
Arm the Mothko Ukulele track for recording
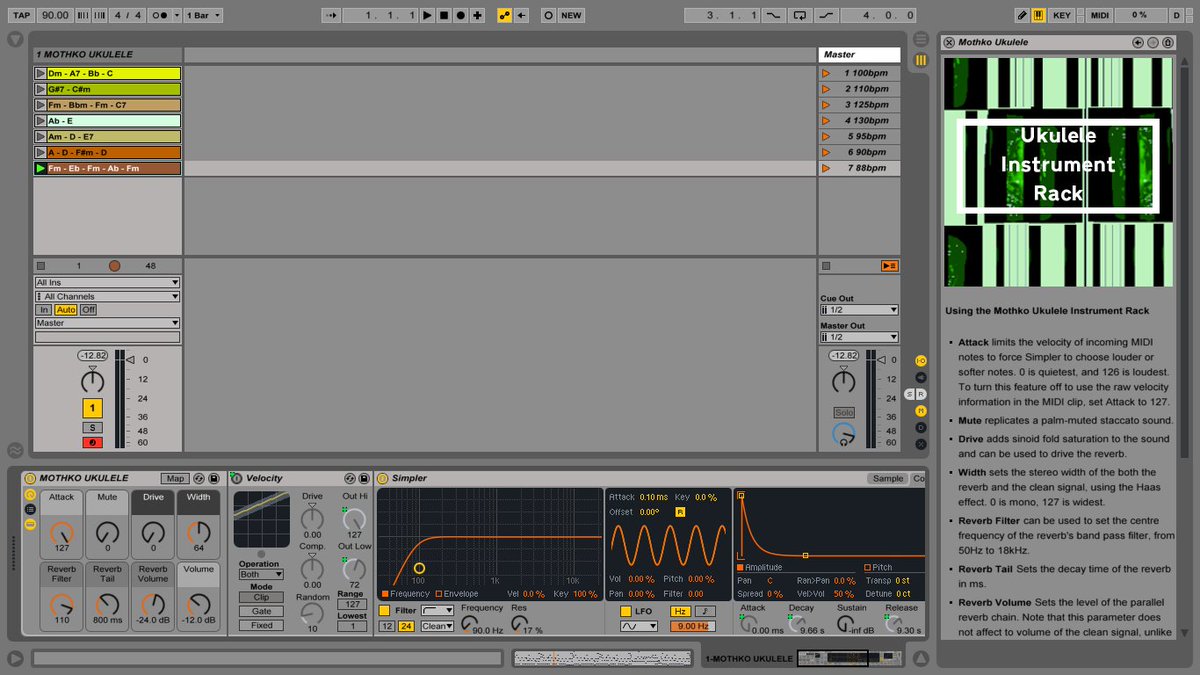coord(92,442)
